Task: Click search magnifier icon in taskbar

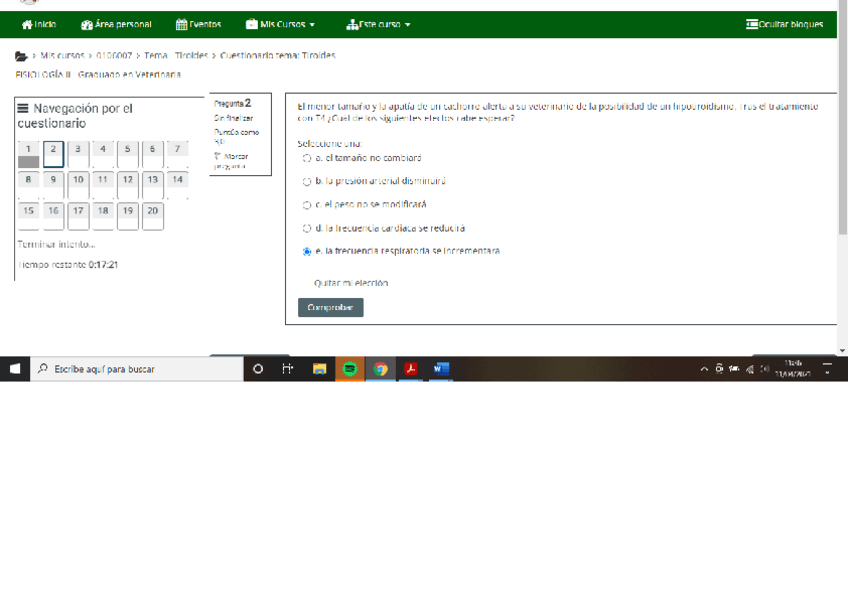Action: point(43,369)
